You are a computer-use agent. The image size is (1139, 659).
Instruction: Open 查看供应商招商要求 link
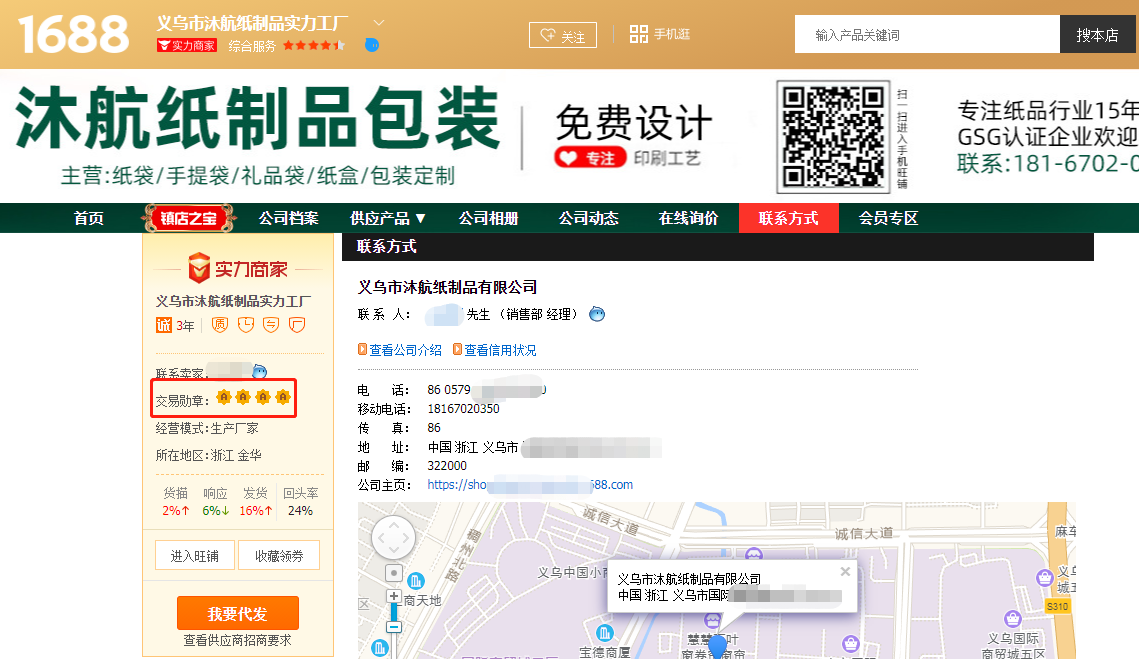[x=238, y=640]
